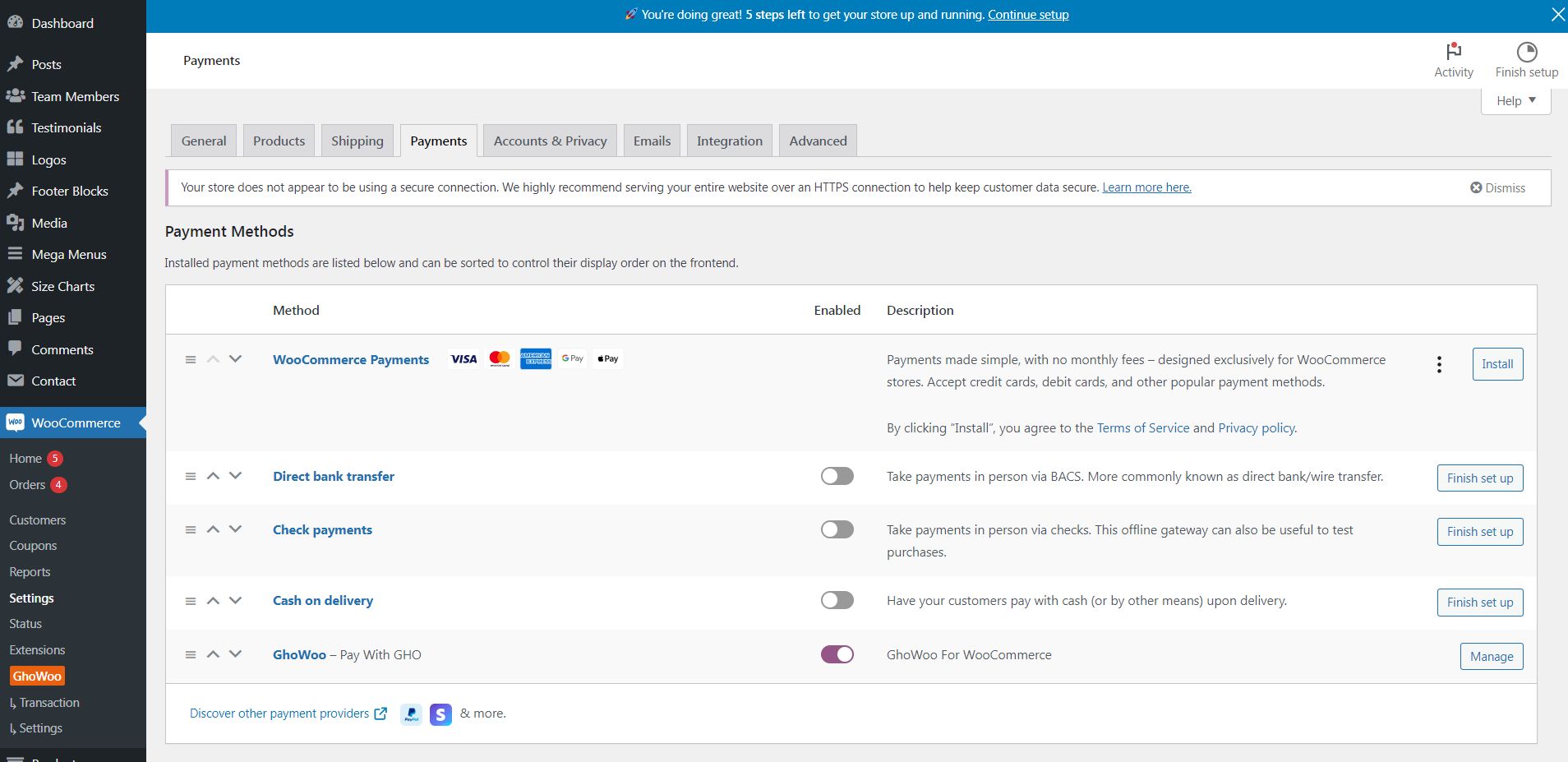Click the Finish setup progress icon
Screen dimensions: 1568x762
tap(1527, 52)
